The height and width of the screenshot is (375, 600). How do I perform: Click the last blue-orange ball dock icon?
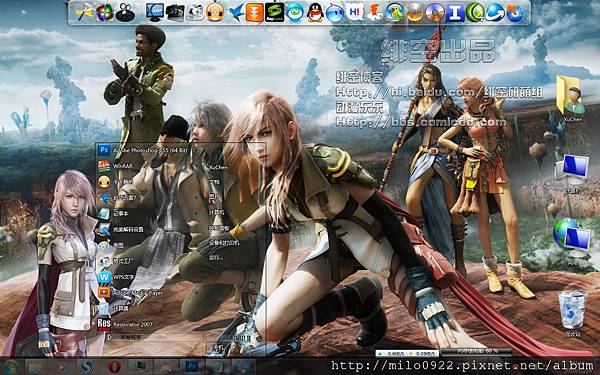tap(515, 13)
